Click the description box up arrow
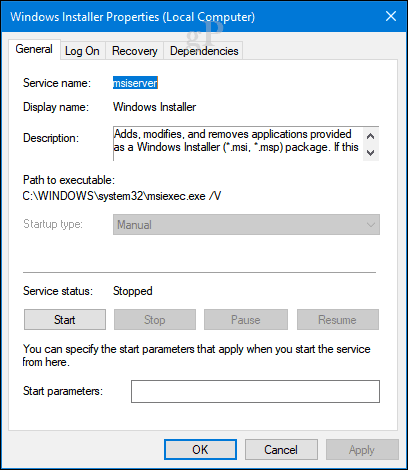The image size is (408, 470). [371, 136]
